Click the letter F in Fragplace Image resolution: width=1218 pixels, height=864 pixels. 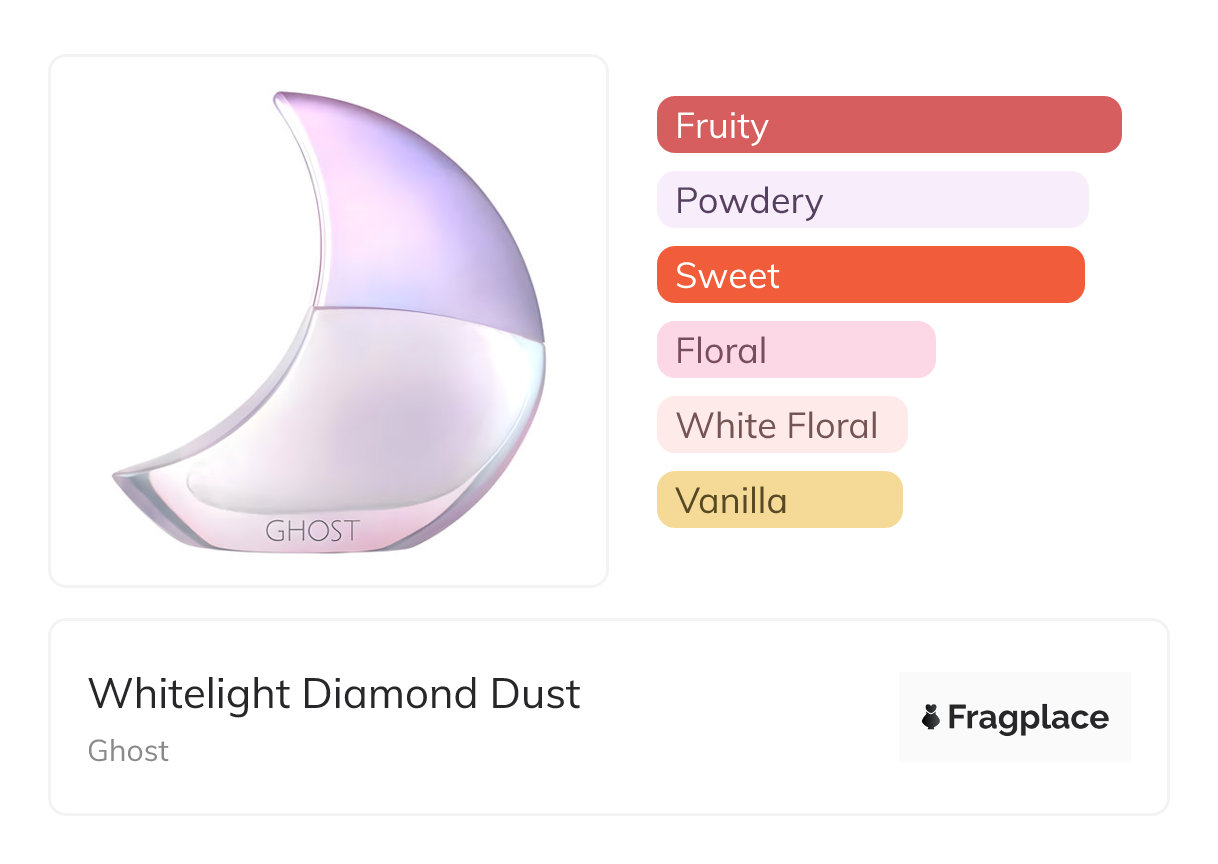point(957,718)
